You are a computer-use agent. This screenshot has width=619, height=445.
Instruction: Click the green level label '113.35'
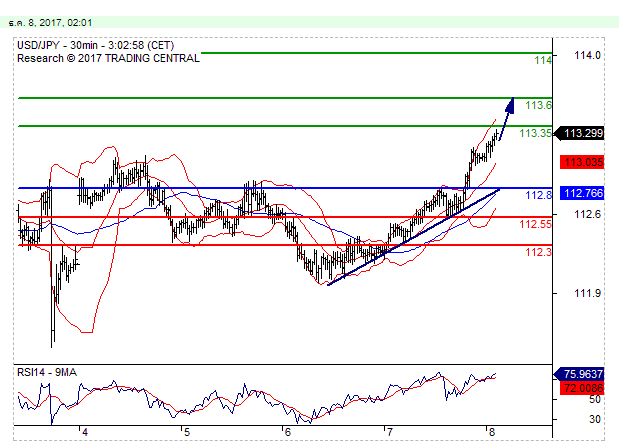[535, 133]
